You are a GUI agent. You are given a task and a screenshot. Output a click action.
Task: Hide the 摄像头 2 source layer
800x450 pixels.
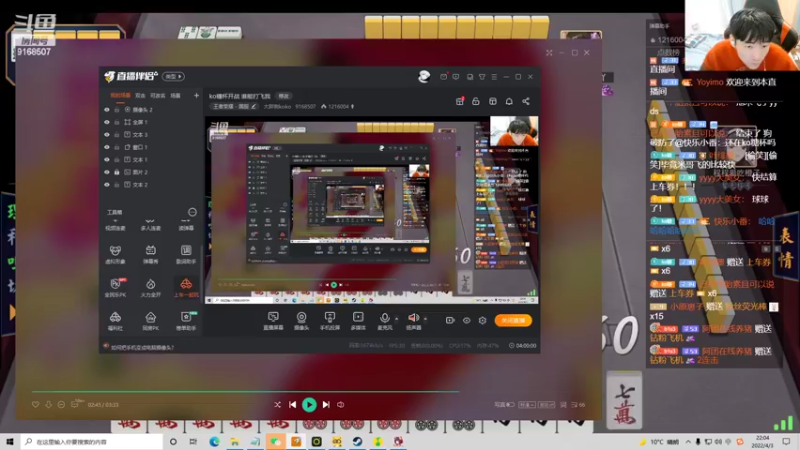coord(107,110)
